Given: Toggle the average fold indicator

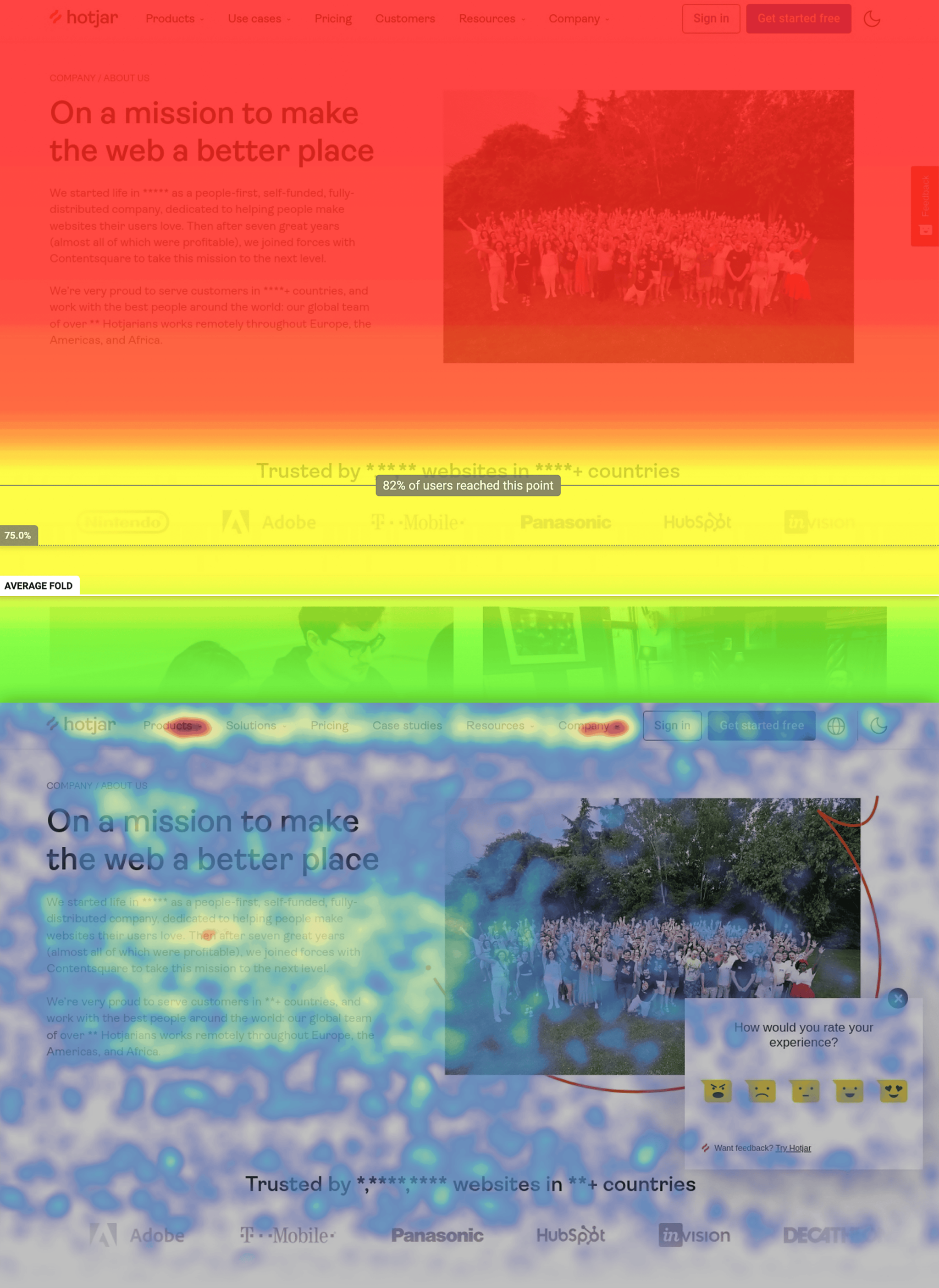Looking at the screenshot, I should click(38, 585).
